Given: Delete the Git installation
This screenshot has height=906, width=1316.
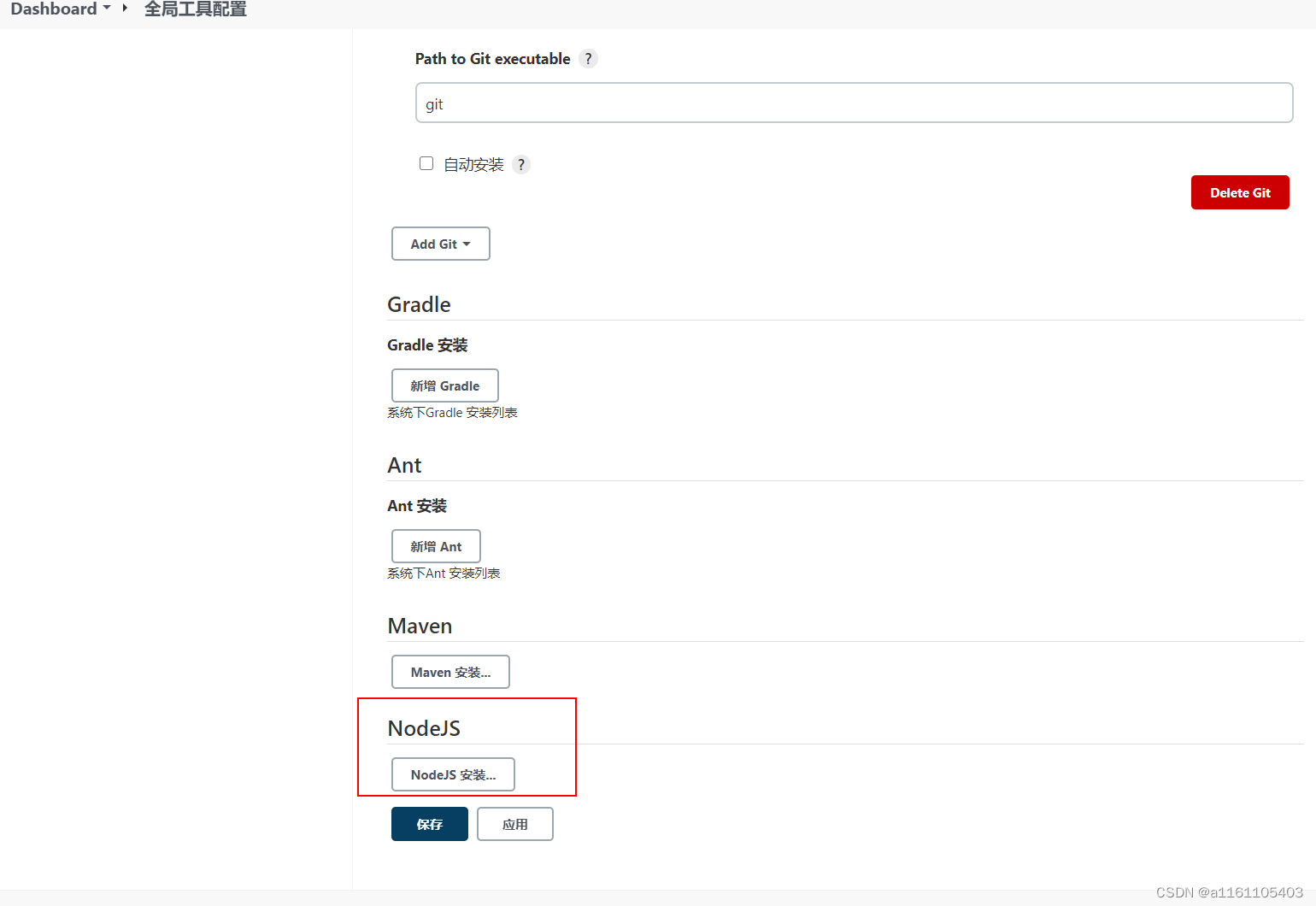Looking at the screenshot, I should [x=1240, y=192].
